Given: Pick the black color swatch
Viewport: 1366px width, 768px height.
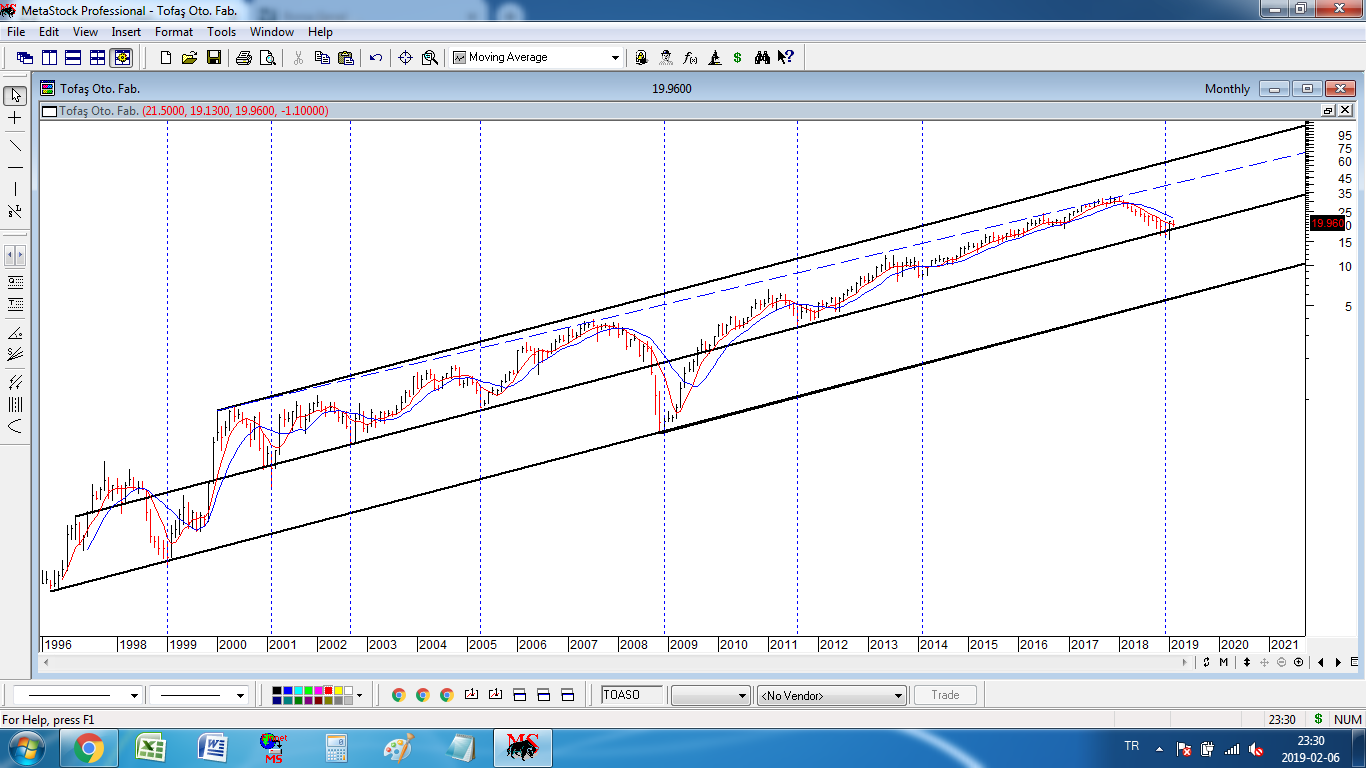Looking at the screenshot, I should coord(278,690).
